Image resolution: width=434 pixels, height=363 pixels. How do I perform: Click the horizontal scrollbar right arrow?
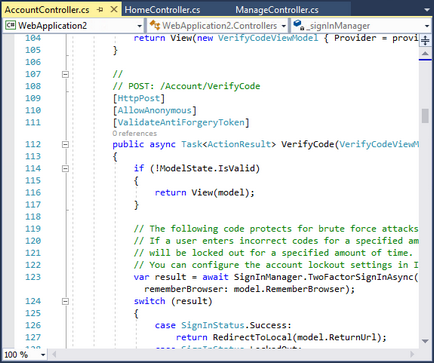412,354
